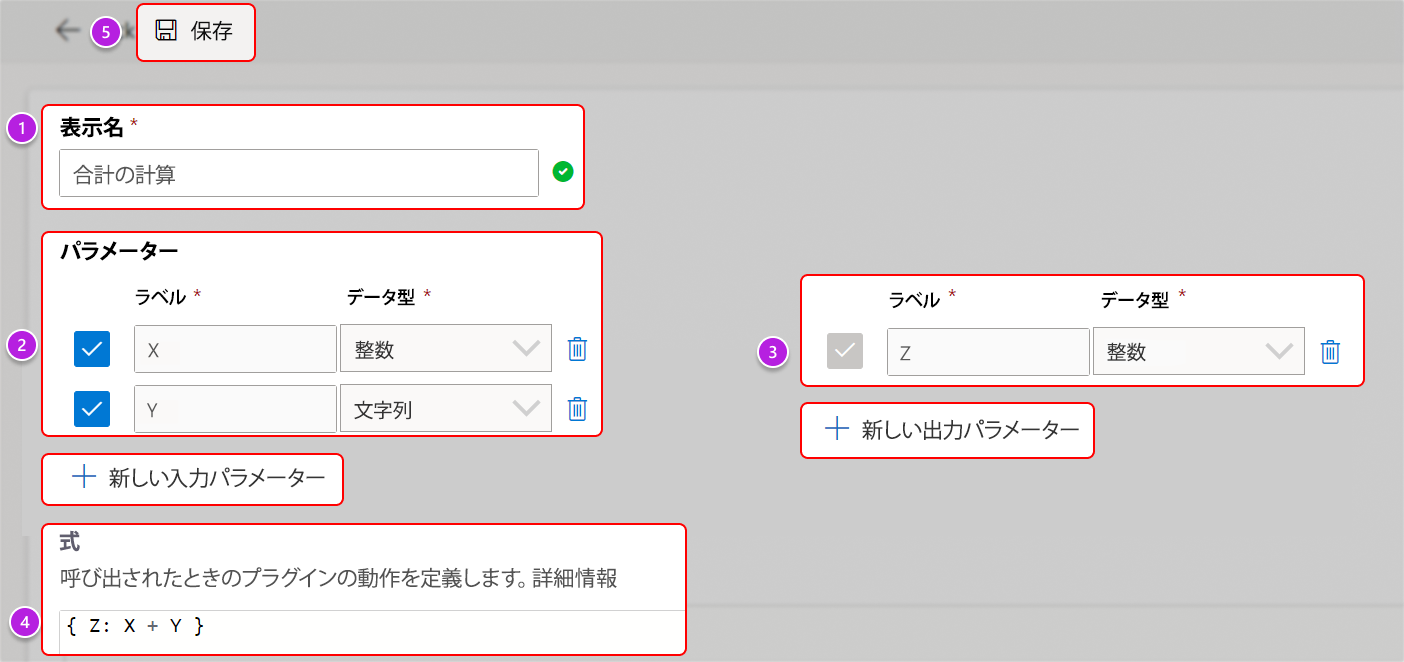Add a new input parameter

(192, 478)
